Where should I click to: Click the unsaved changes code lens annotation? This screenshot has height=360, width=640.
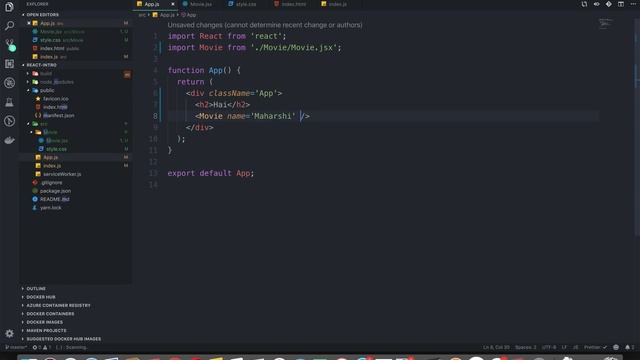265,25
